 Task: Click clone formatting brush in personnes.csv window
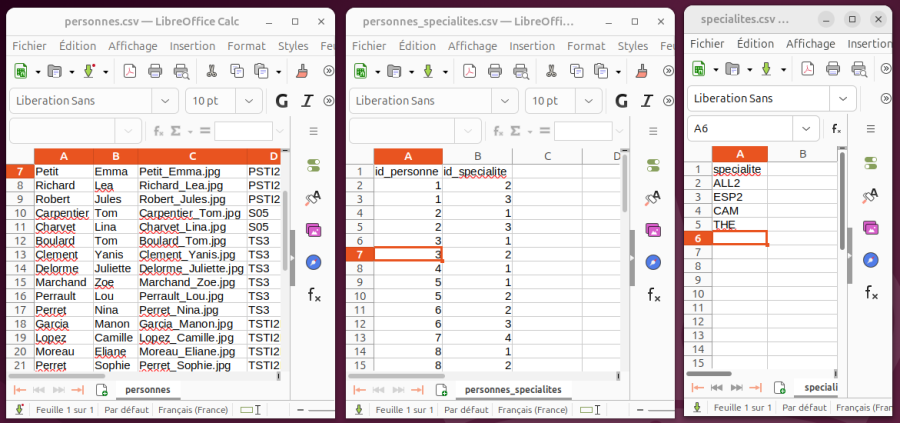pos(301,71)
